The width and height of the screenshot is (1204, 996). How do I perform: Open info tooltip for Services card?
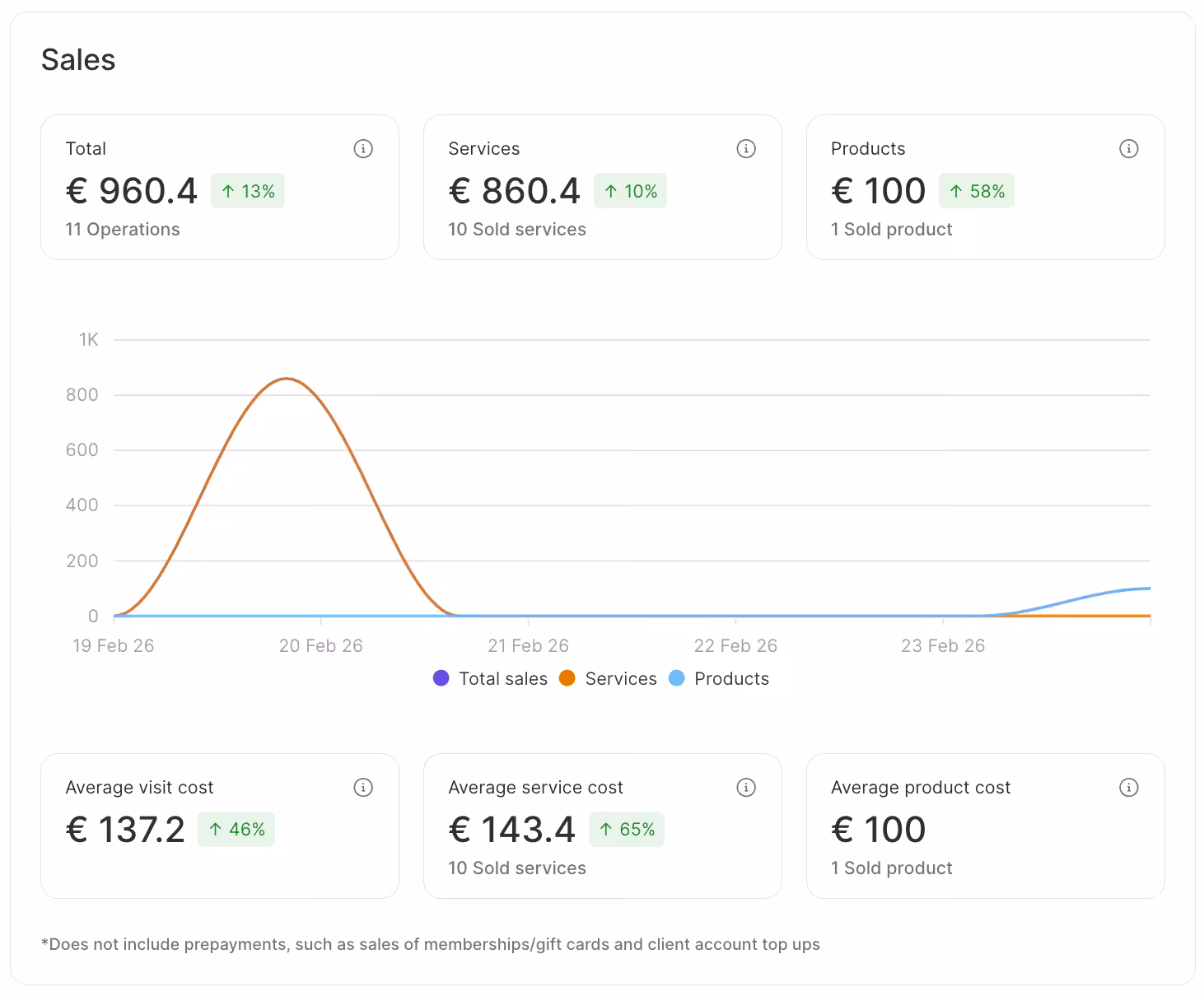click(746, 149)
